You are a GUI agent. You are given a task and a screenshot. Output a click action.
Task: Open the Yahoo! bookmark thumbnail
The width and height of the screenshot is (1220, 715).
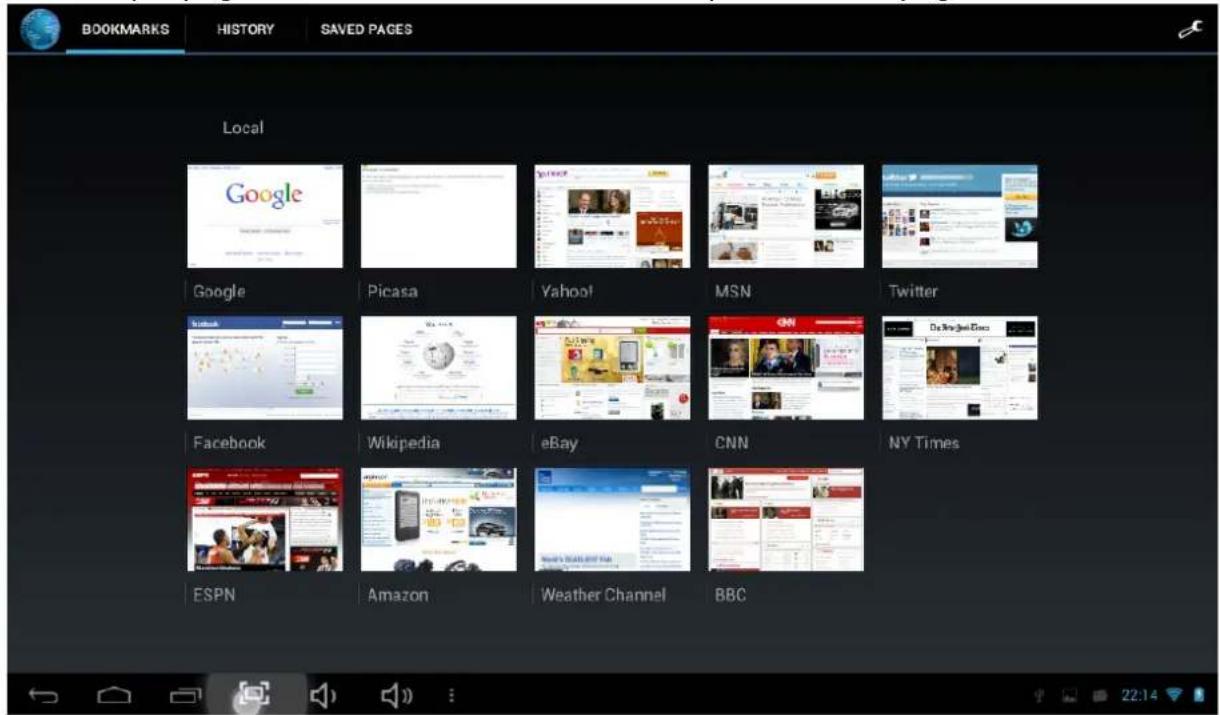[x=612, y=216]
